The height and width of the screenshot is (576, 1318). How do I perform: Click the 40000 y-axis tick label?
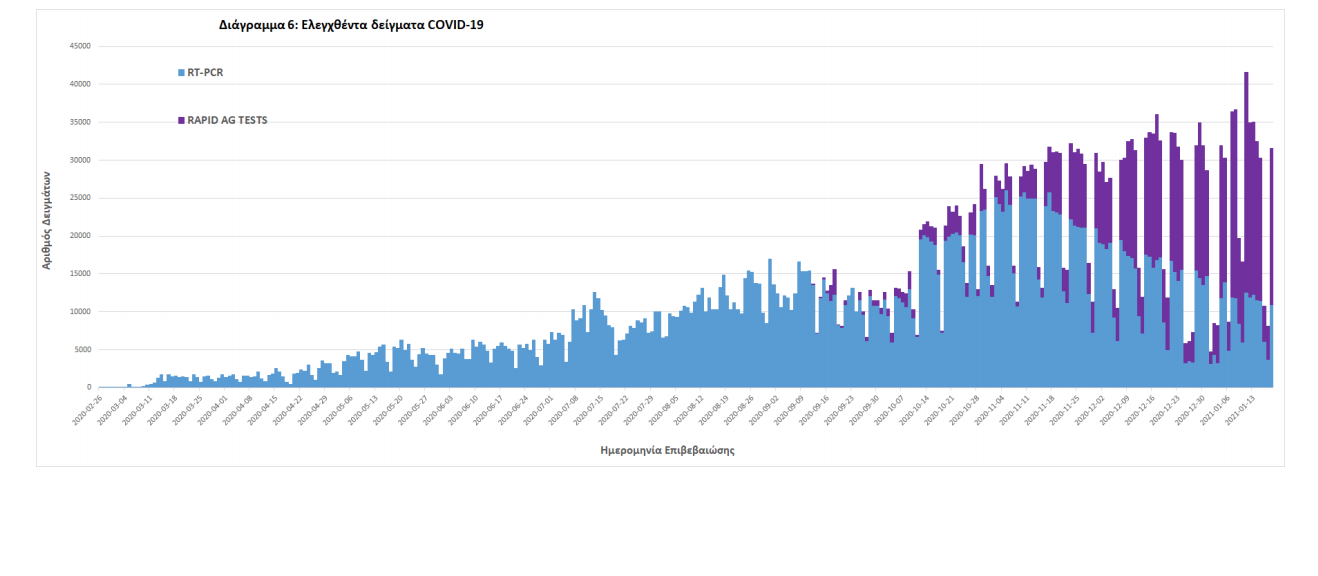[x=79, y=84]
